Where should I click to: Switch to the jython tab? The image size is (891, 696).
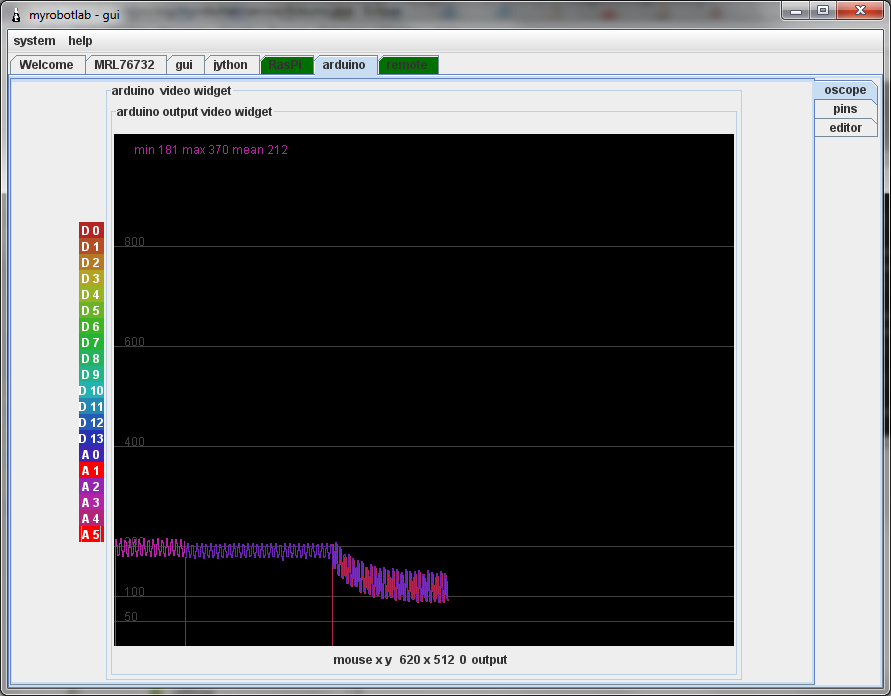(230, 65)
